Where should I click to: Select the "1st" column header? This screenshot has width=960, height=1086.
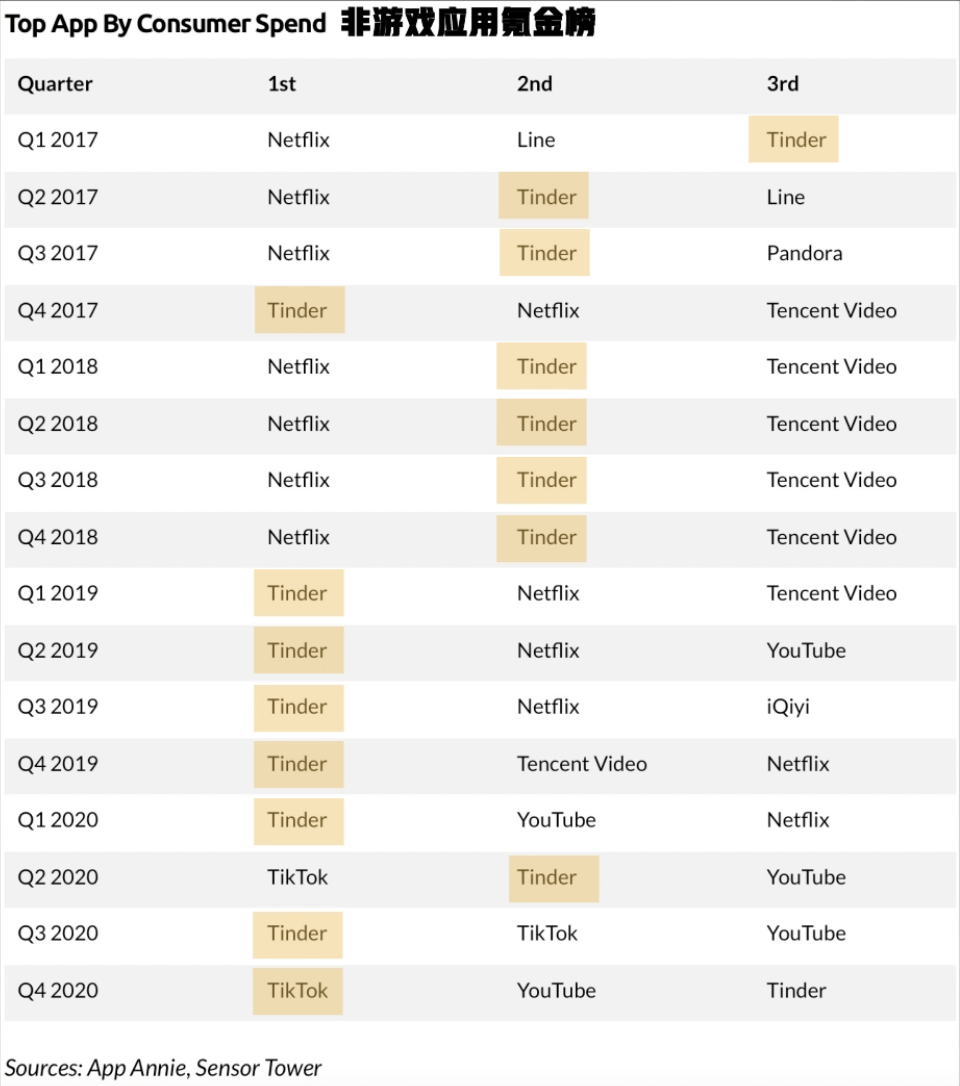[x=281, y=84]
